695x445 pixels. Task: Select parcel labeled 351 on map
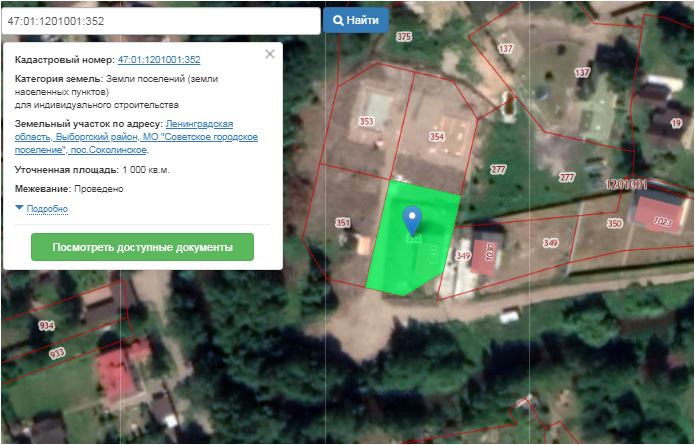[343, 223]
